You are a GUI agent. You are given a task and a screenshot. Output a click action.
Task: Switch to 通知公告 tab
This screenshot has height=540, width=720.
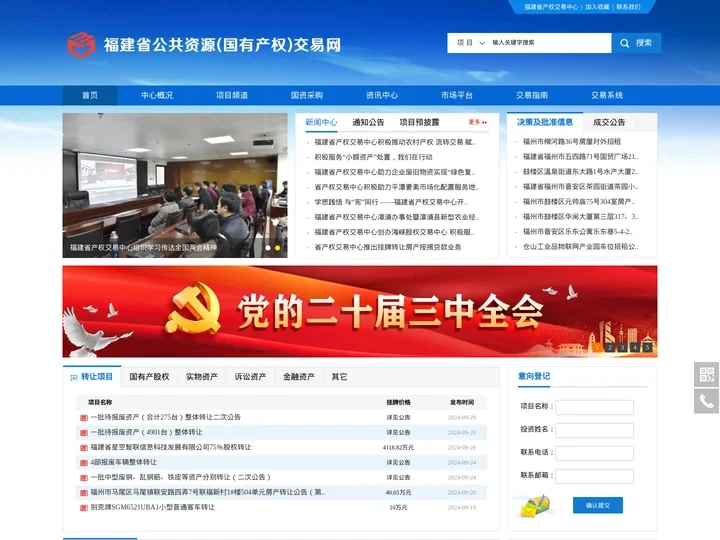[368, 122]
